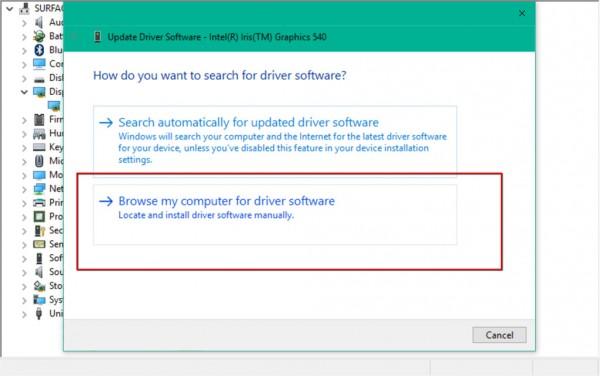Collapse the Display adapters tree node
The width and height of the screenshot is (600, 376).
pyautogui.click(x=24, y=92)
